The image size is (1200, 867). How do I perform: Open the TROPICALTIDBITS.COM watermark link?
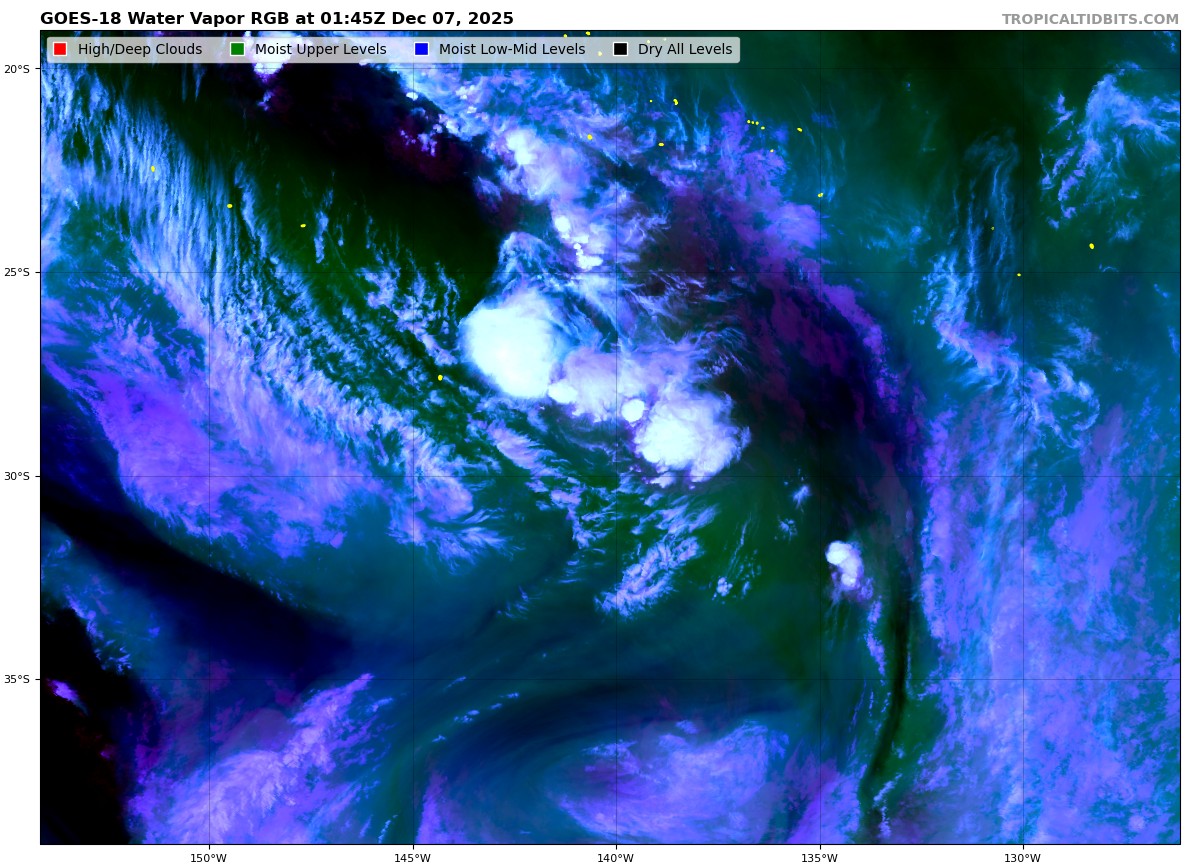(1090, 19)
